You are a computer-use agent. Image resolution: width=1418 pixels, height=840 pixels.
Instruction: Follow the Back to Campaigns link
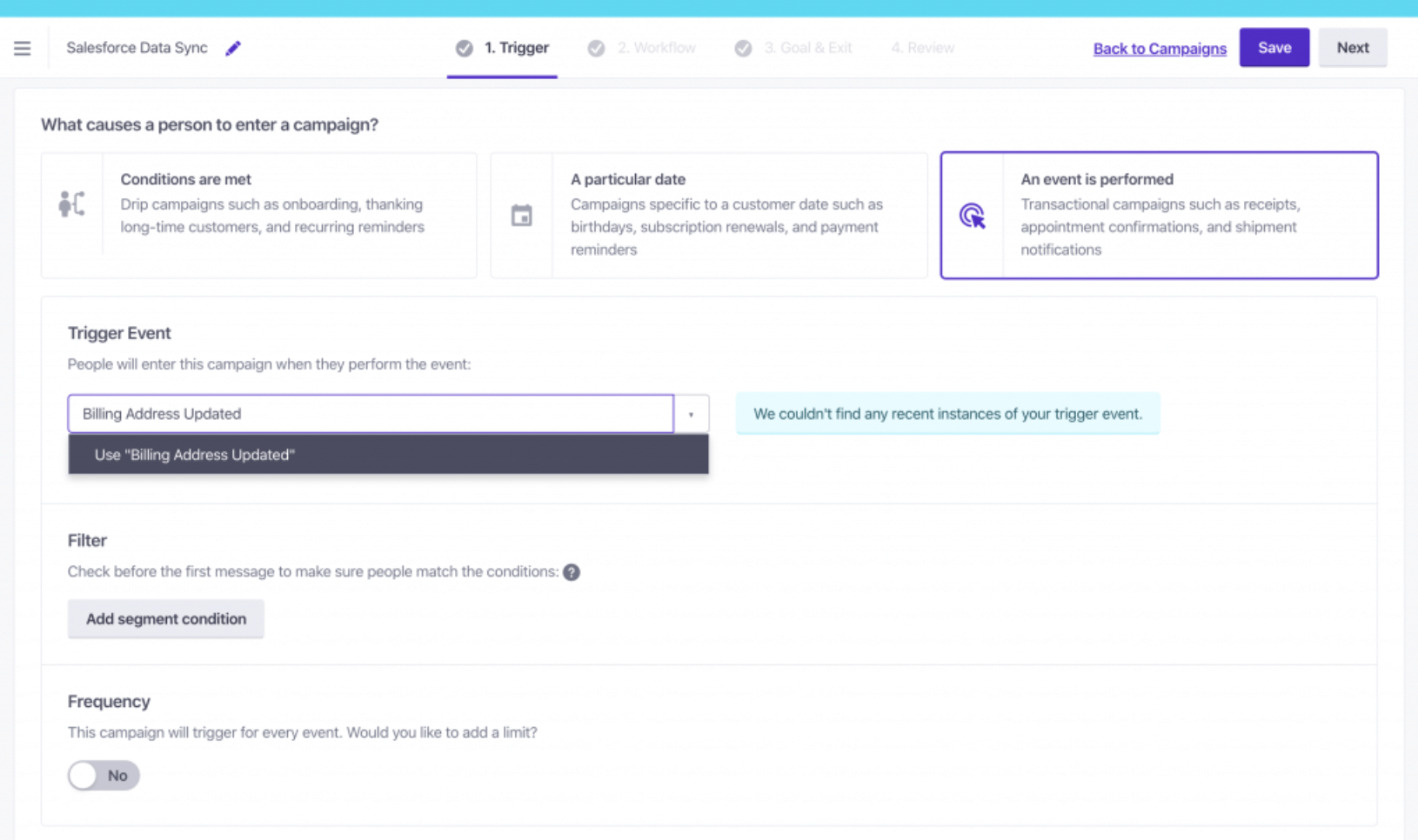pos(1159,49)
